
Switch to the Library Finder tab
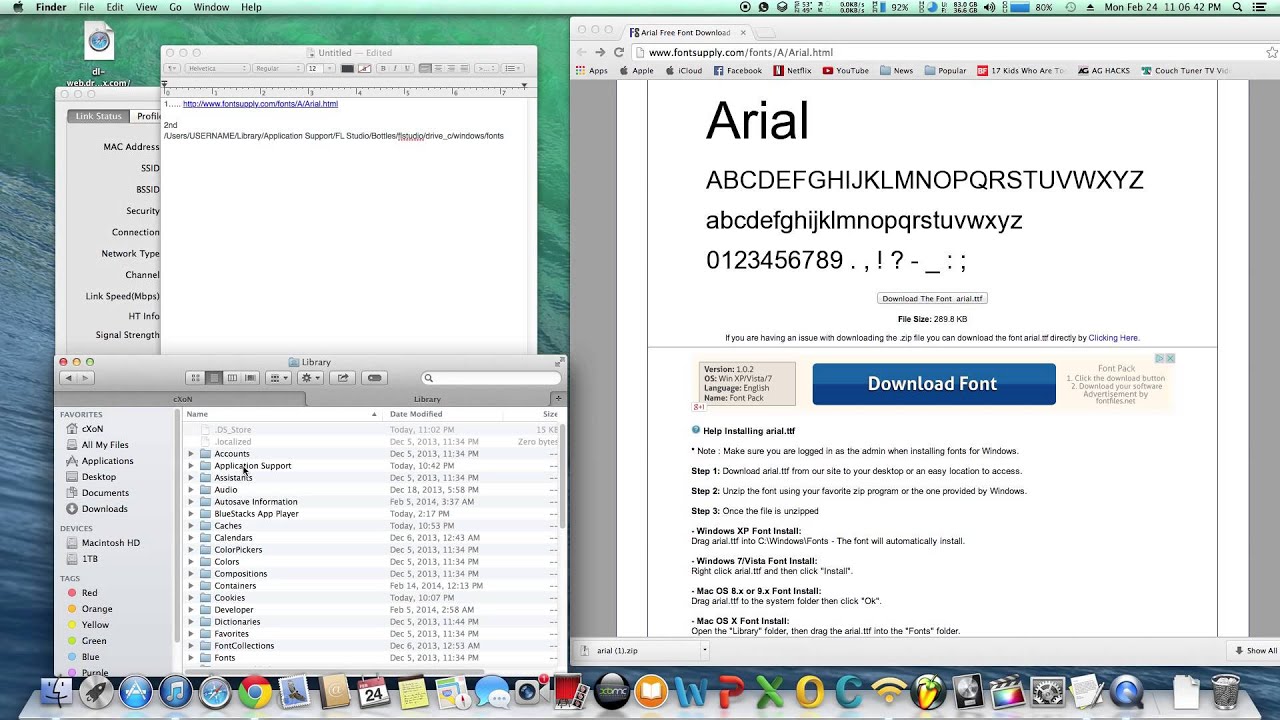(x=427, y=399)
